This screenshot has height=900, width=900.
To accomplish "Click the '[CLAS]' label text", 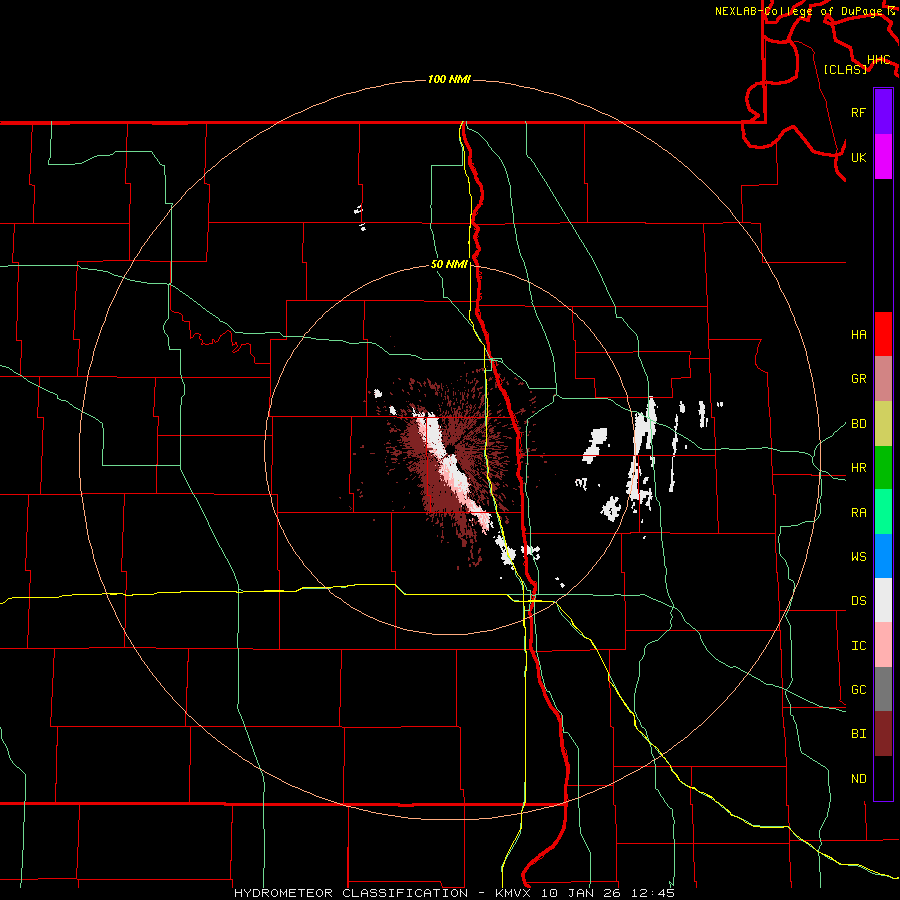I will coord(845,69).
